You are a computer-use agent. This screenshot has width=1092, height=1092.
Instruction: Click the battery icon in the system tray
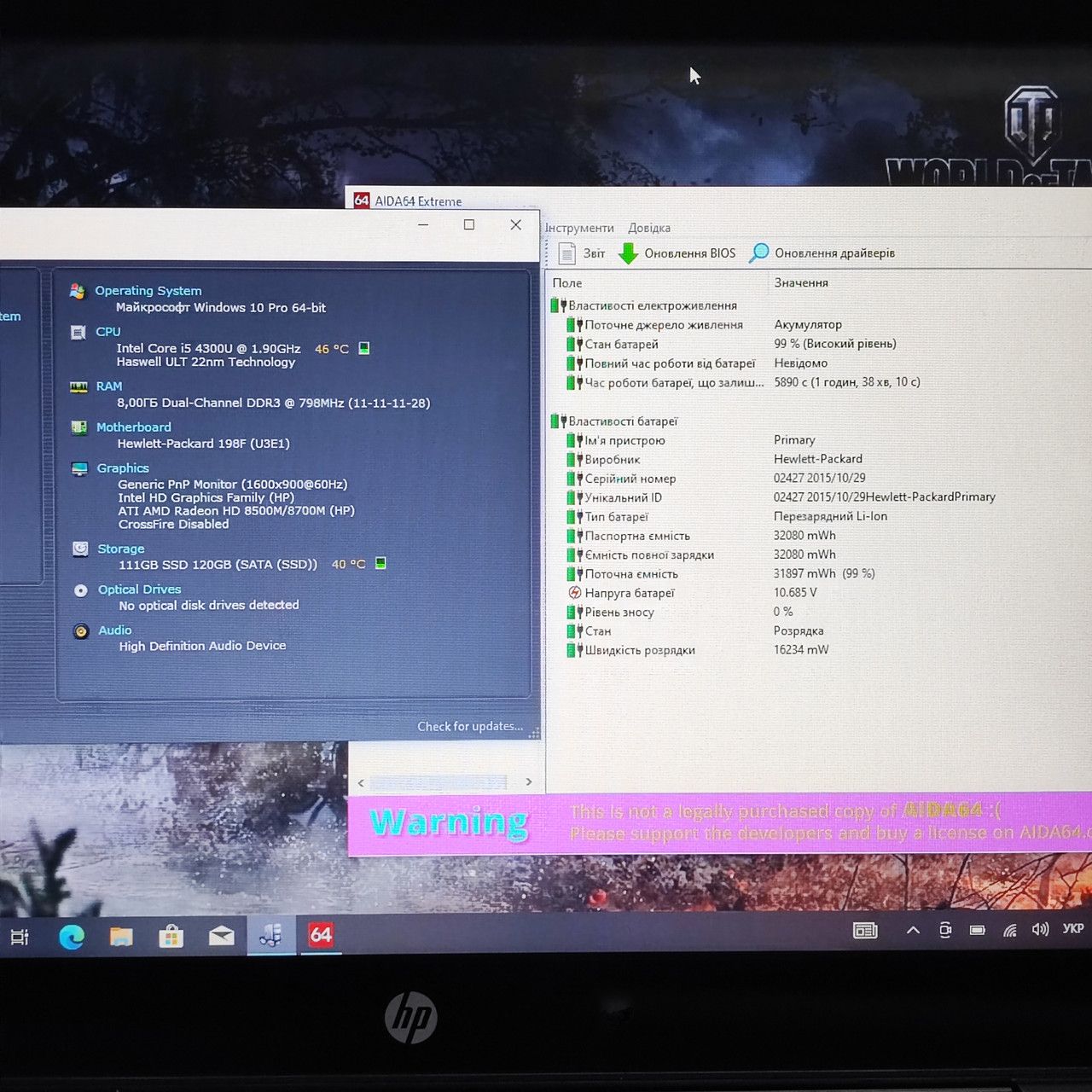click(978, 930)
